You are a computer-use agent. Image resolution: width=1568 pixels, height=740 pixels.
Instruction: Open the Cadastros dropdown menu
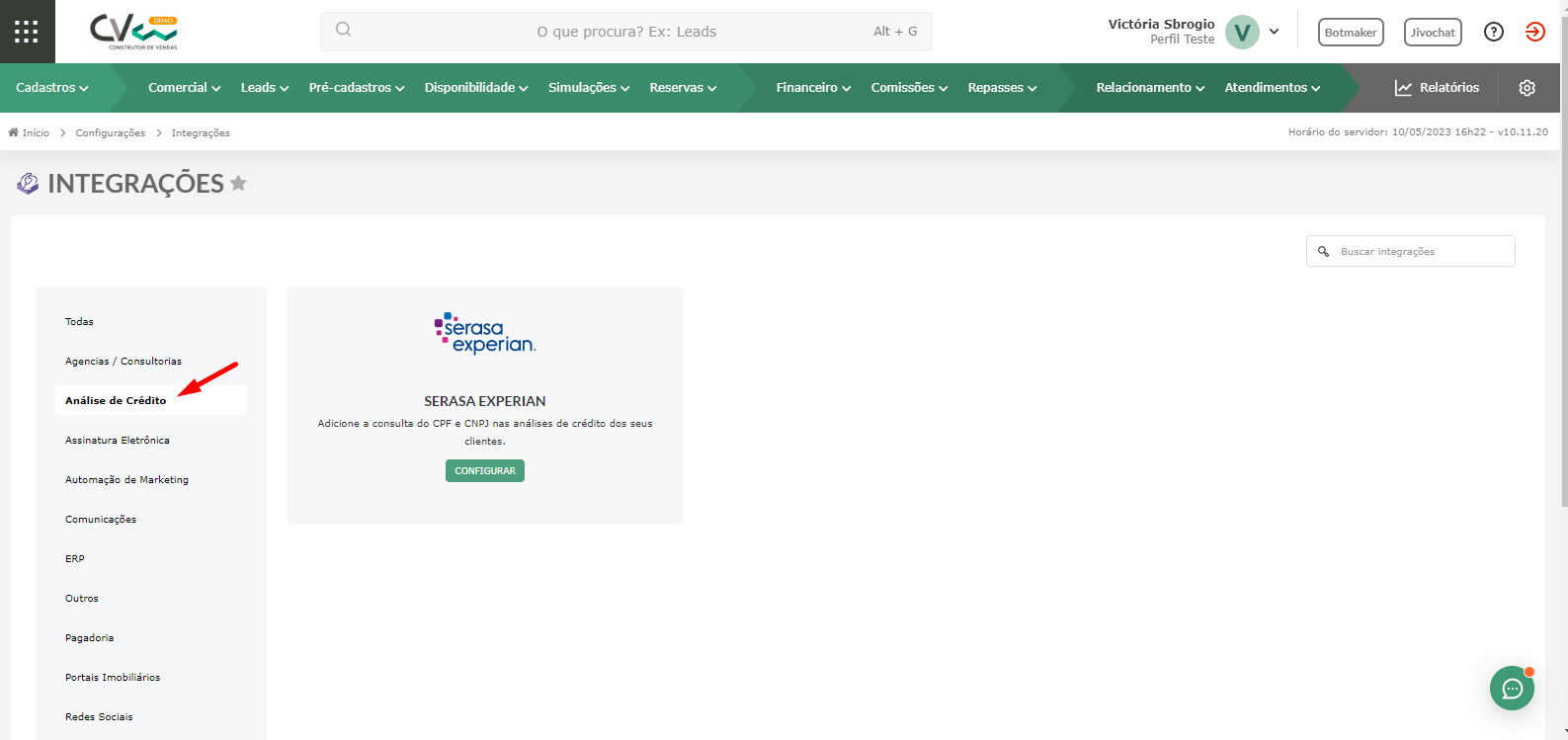(x=52, y=88)
